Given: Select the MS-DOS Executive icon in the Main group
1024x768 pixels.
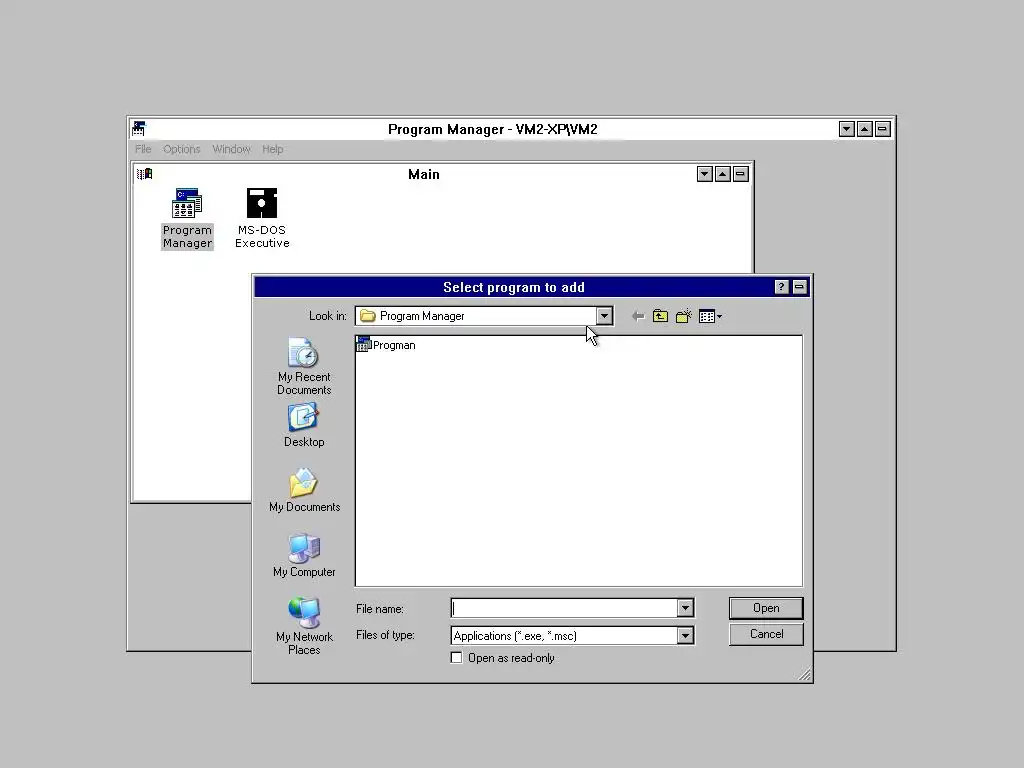Looking at the screenshot, I should tap(262, 219).
